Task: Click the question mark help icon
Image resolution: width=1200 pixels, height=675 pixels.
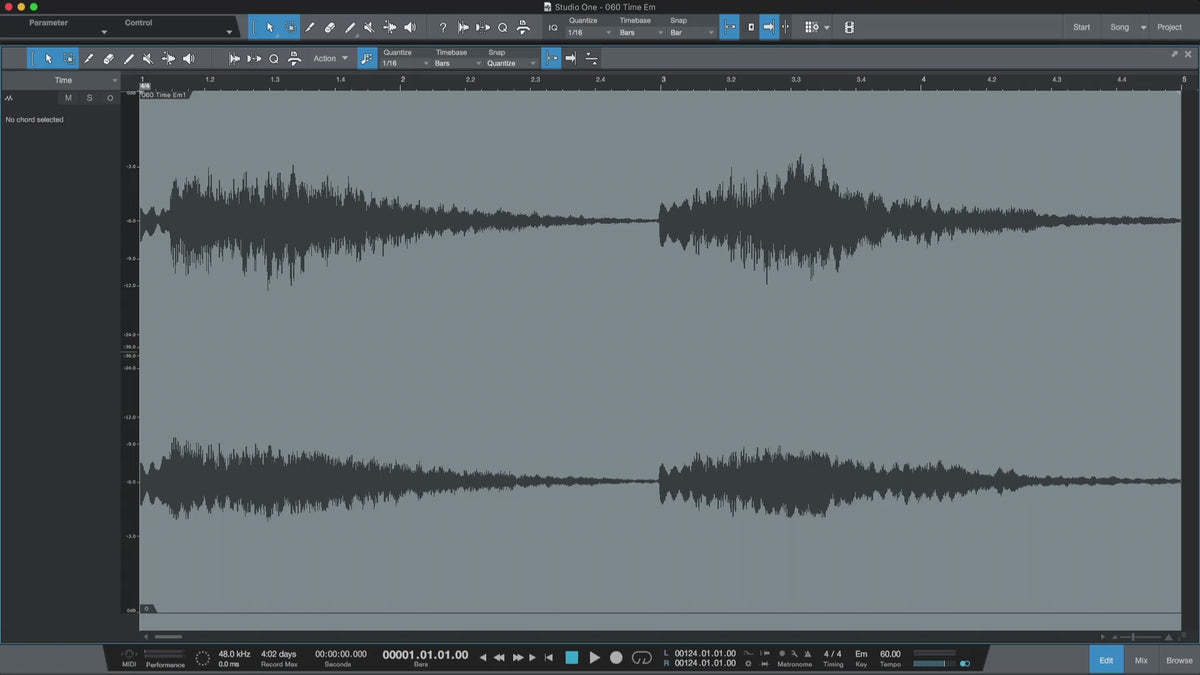Action: pos(443,27)
